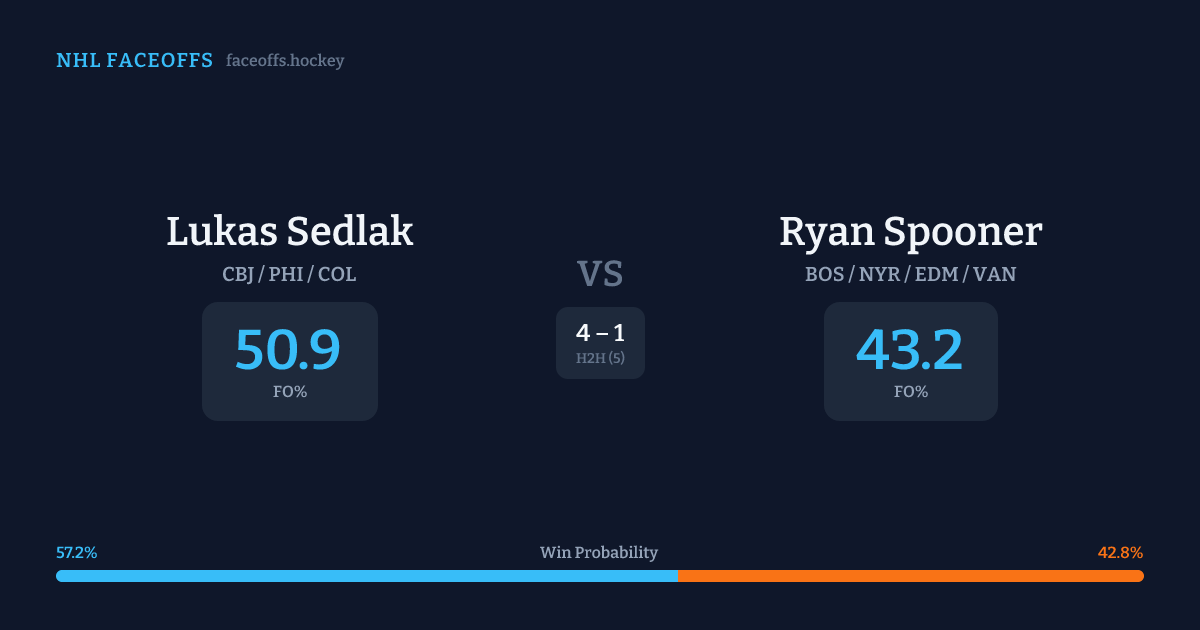Click the blue win probability bar segment
Image resolution: width=1200 pixels, height=630 pixels.
coord(366,576)
